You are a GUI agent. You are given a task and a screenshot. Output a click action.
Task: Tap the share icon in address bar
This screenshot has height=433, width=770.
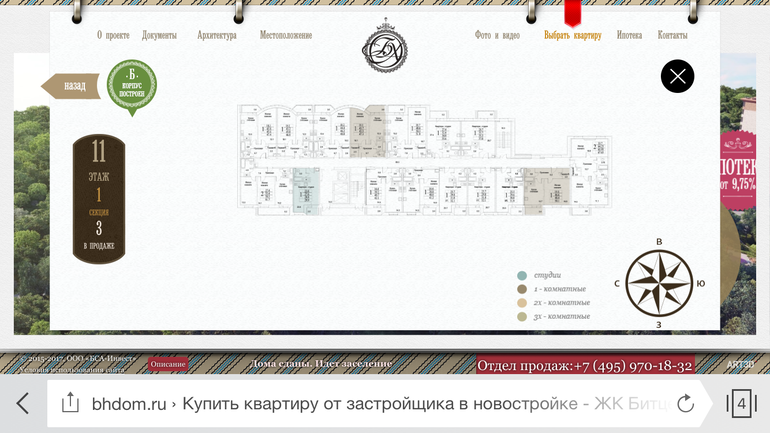click(x=70, y=404)
